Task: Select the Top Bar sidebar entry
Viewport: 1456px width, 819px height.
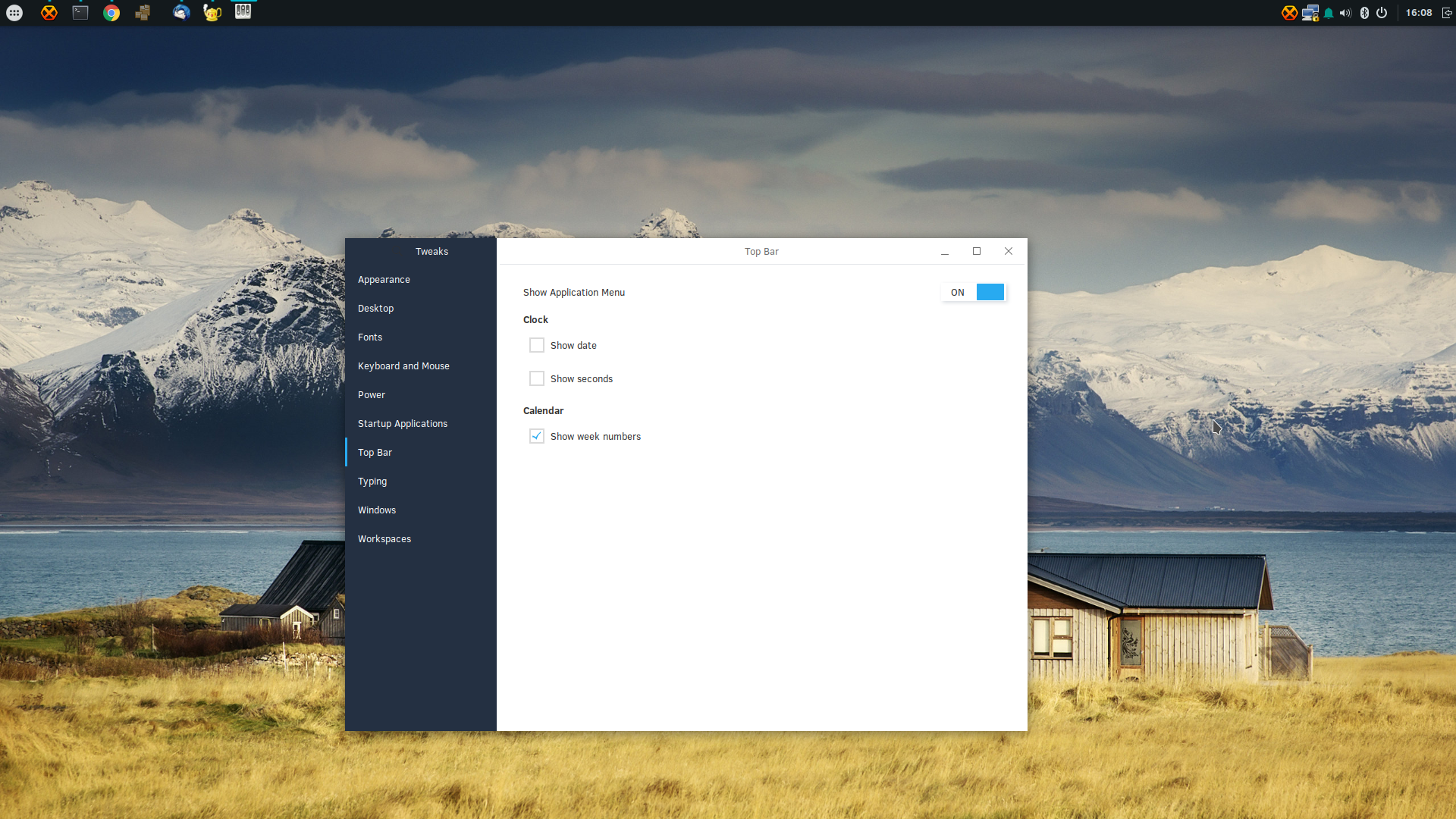Action: click(x=421, y=453)
